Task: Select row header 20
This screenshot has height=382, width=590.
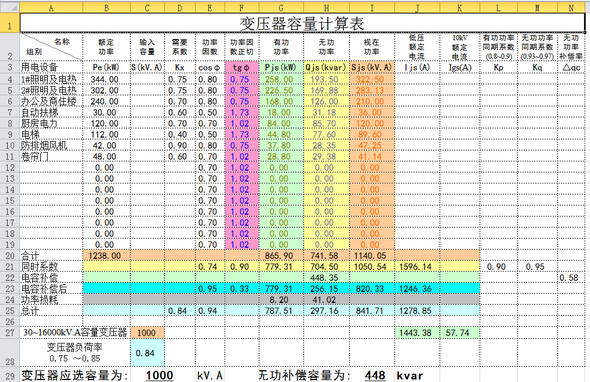Action: point(10,256)
